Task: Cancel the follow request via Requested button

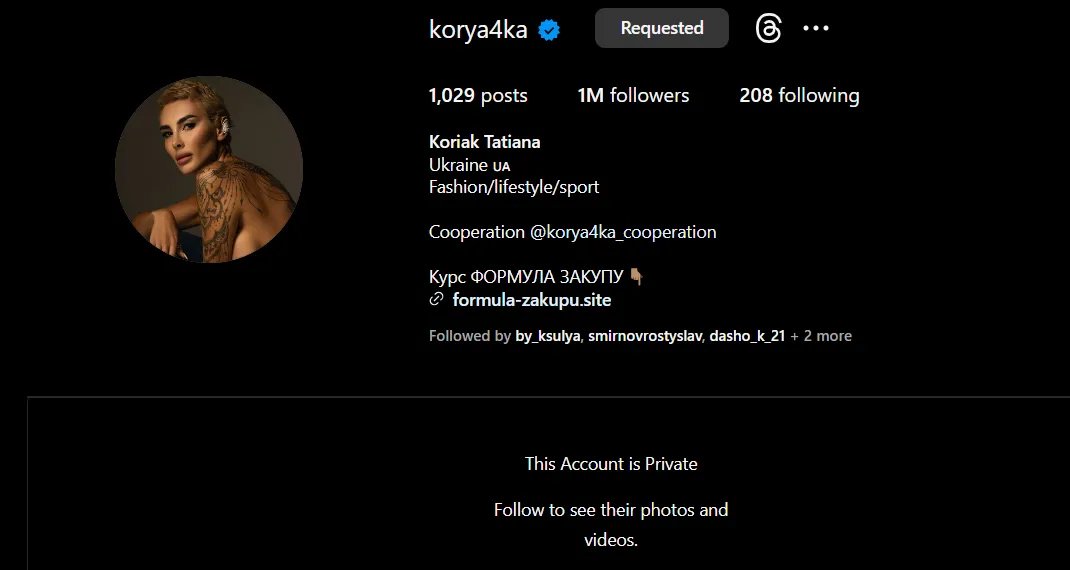Action: (x=661, y=28)
